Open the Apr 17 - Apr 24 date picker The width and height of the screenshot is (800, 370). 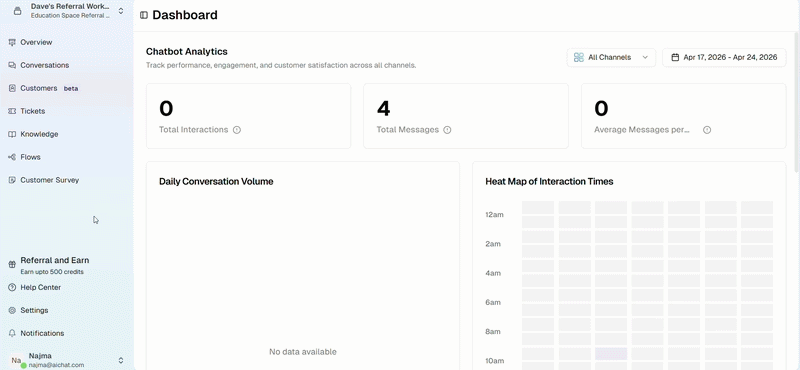click(724, 58)
